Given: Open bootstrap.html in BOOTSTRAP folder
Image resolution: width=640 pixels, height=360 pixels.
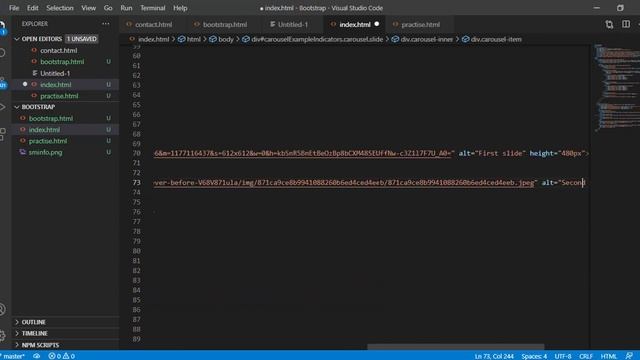Looking at the screenshot, I should (51, 118).
